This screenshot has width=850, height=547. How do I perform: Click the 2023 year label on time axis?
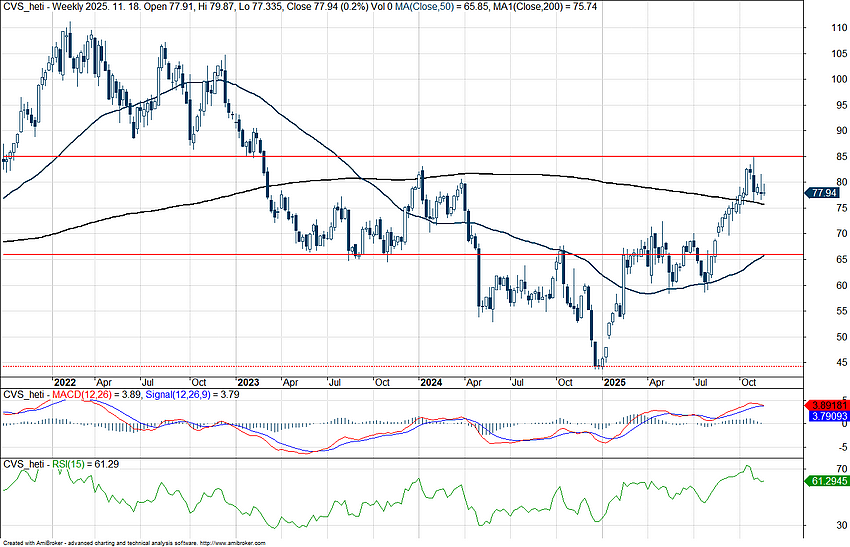click(x=248, y=382)
